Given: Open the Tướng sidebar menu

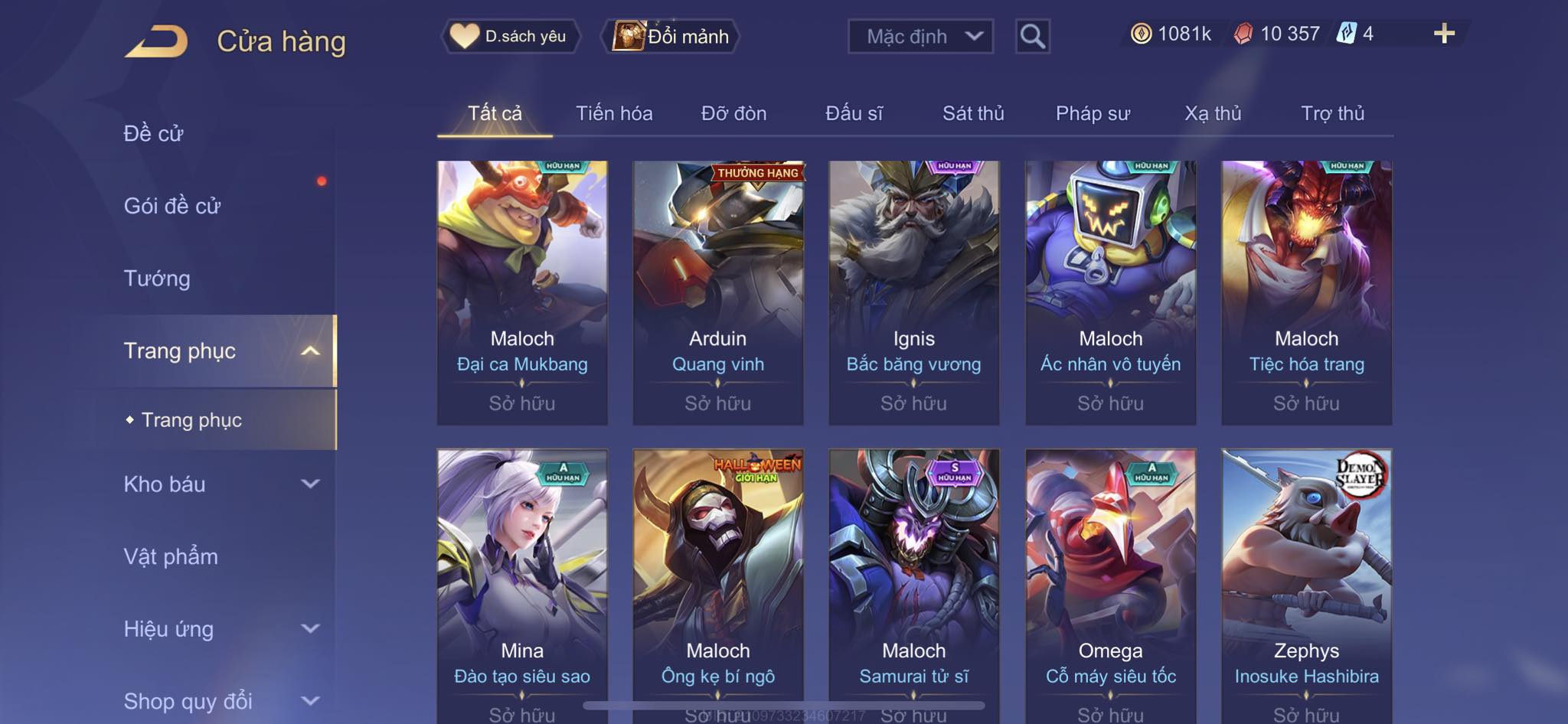Looking at the screenshot, I should [157, 278].
